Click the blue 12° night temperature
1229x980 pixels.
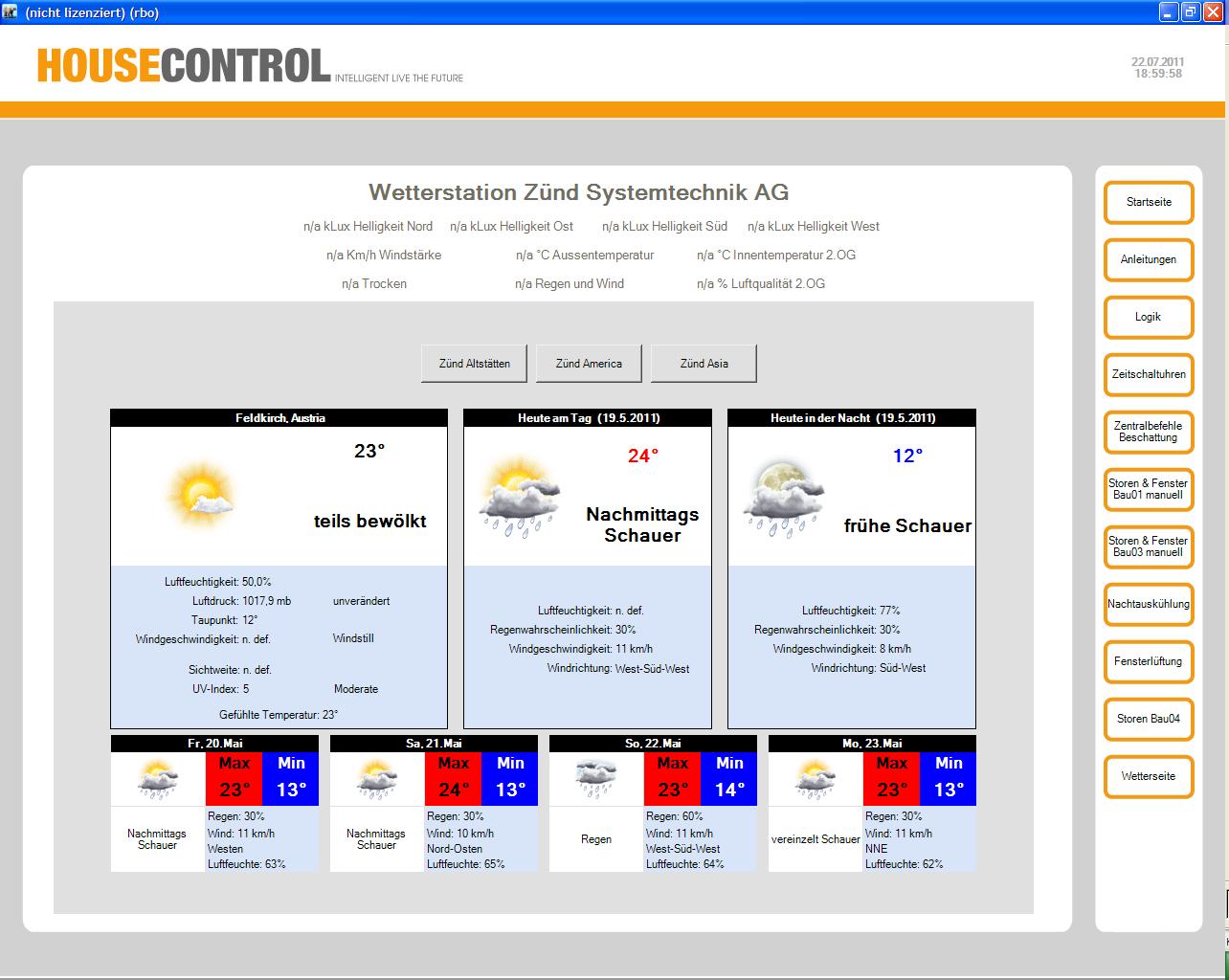pyautogui.click(x=907, y=457)
